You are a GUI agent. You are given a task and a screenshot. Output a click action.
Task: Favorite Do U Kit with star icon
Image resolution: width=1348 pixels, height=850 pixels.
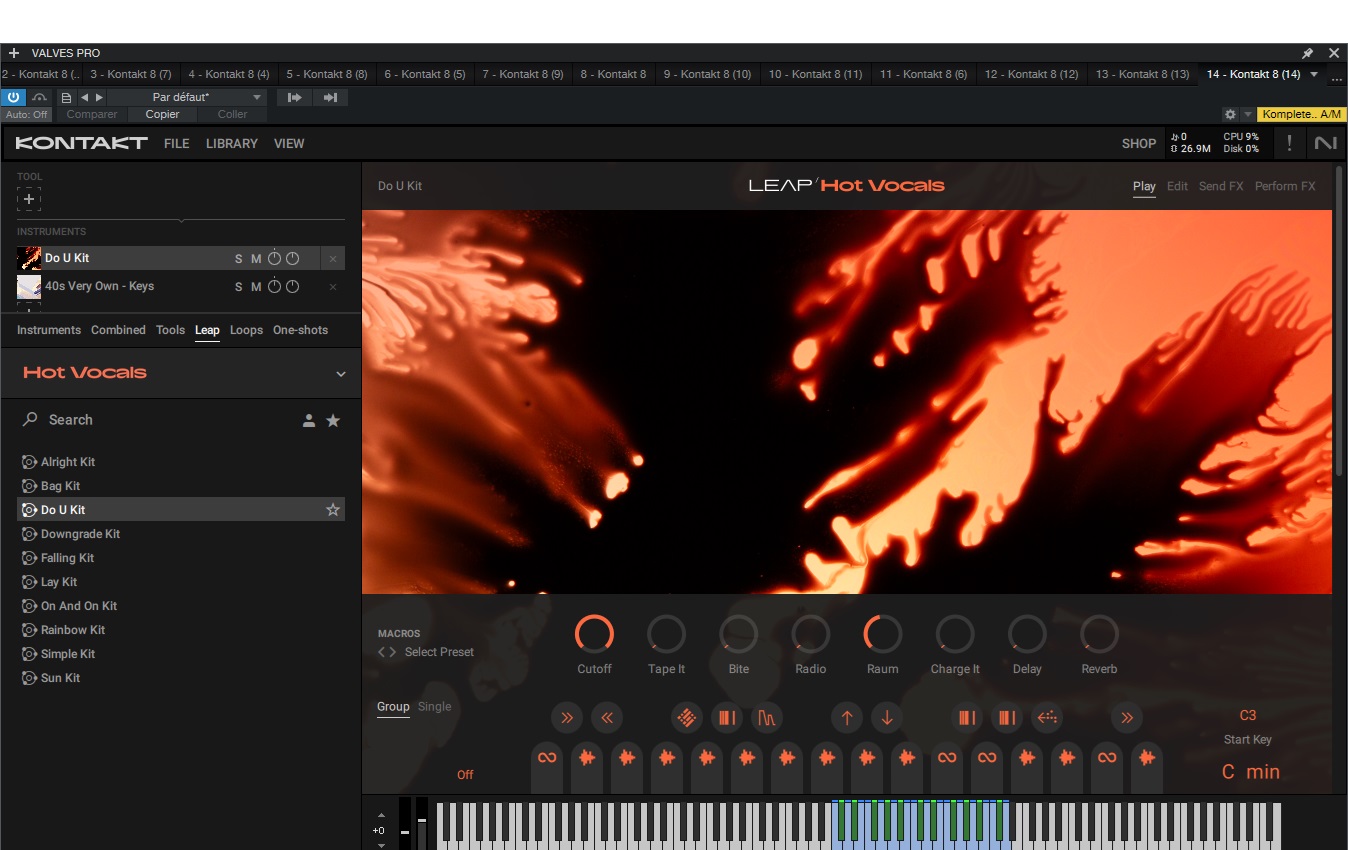point(333,510)
